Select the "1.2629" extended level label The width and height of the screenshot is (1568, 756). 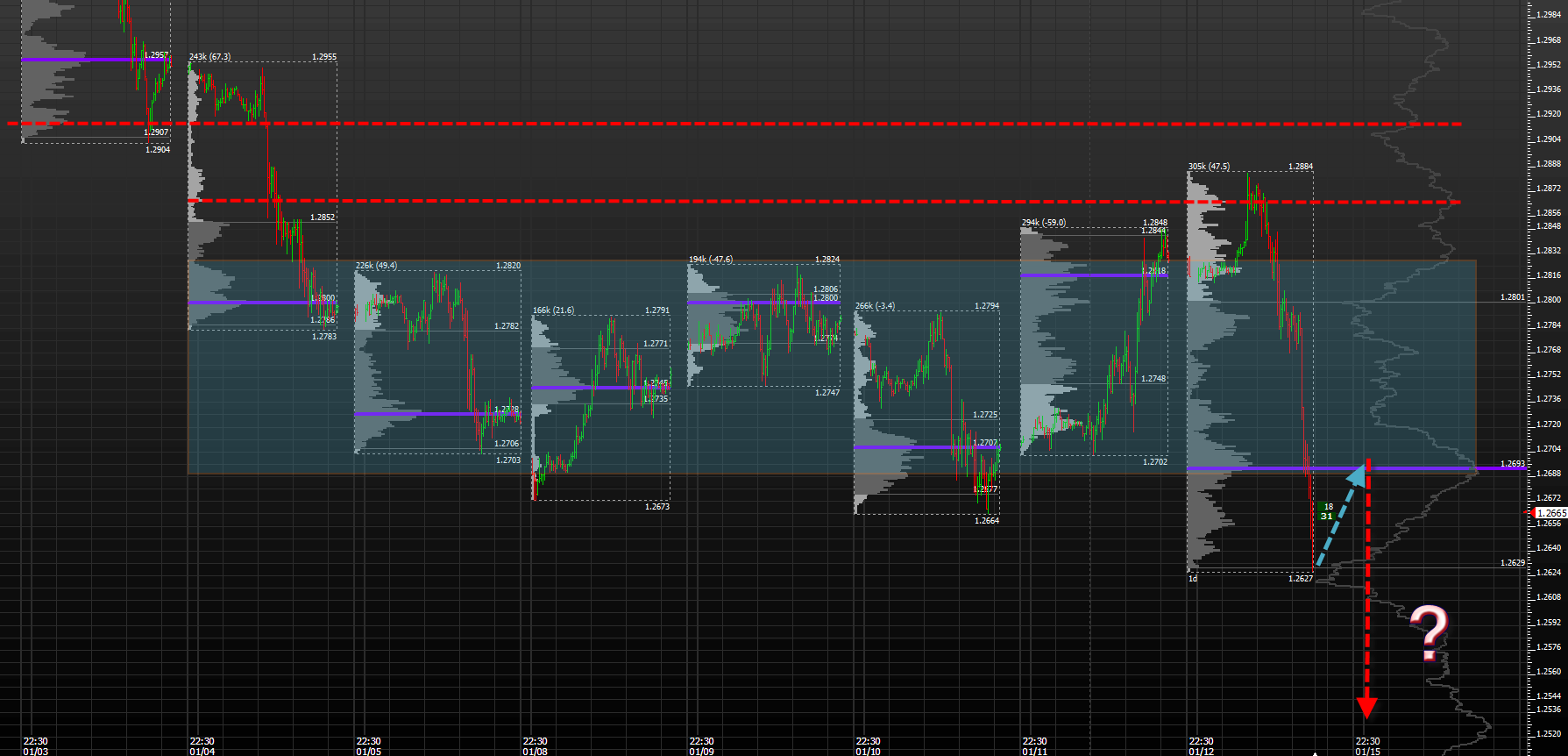[x=1513, y=563]
